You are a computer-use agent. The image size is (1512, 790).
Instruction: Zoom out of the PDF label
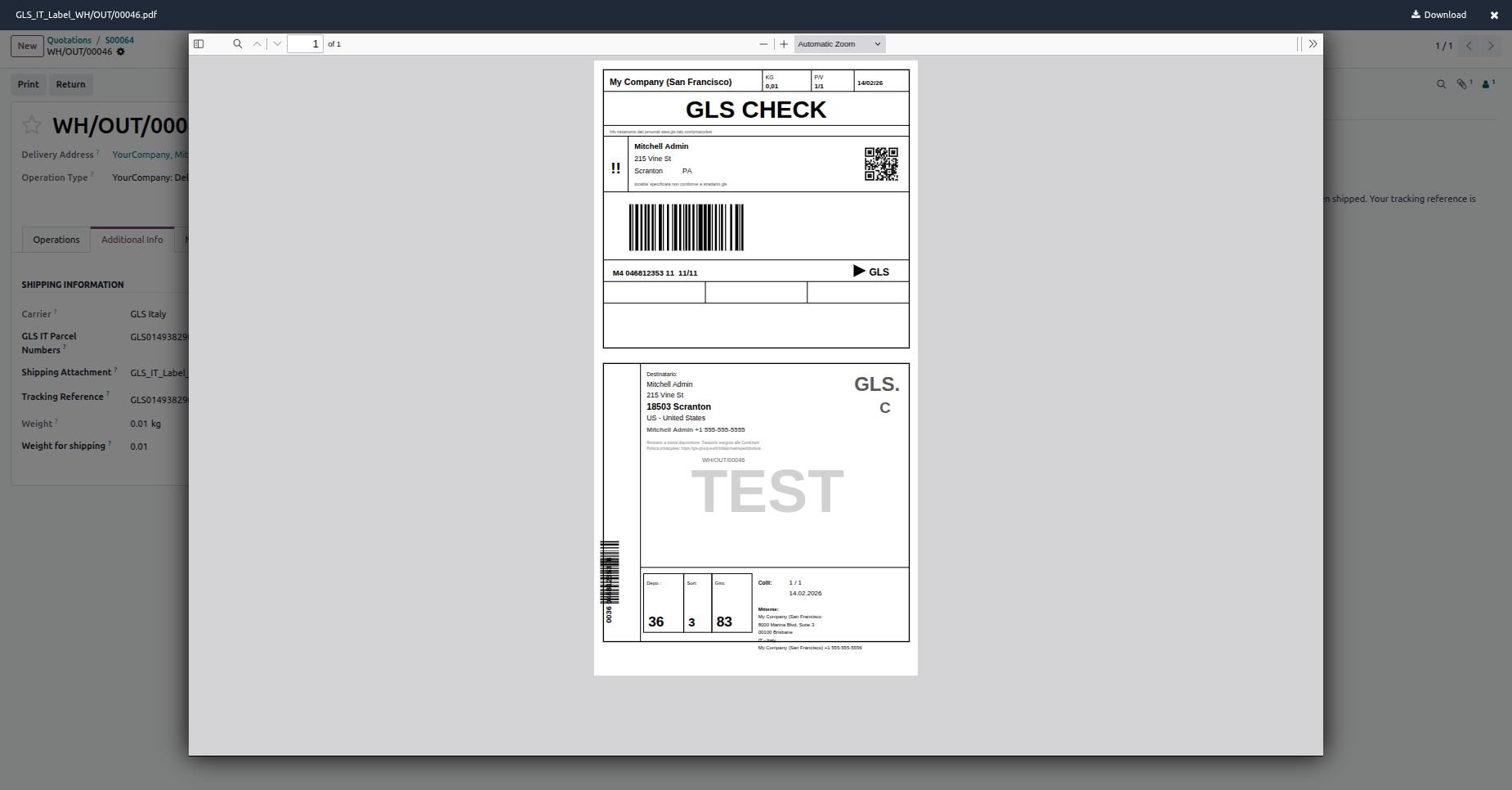763,44
